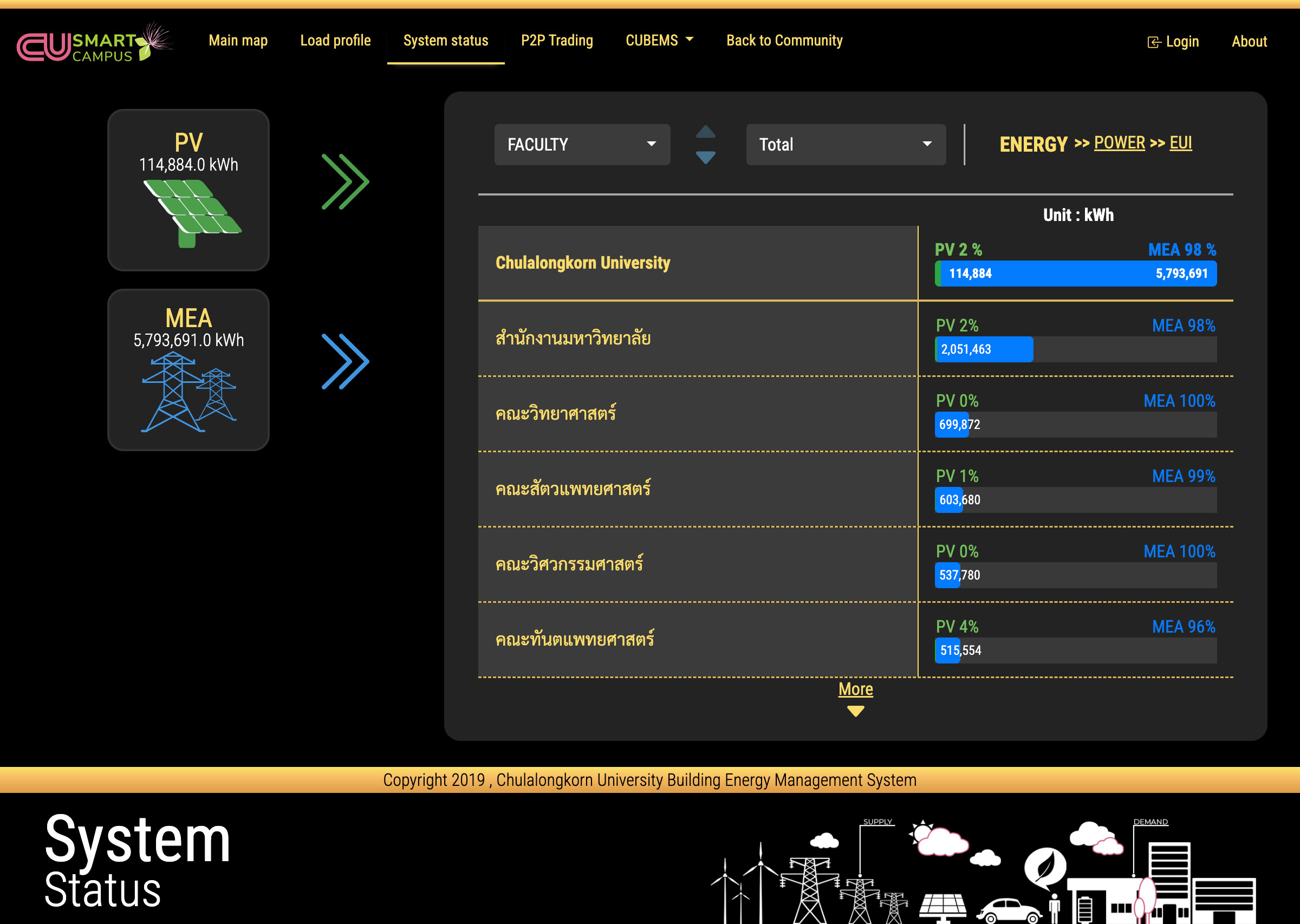
Task: Click the yellow down arrow under More
Action: (x=855, y=711)
